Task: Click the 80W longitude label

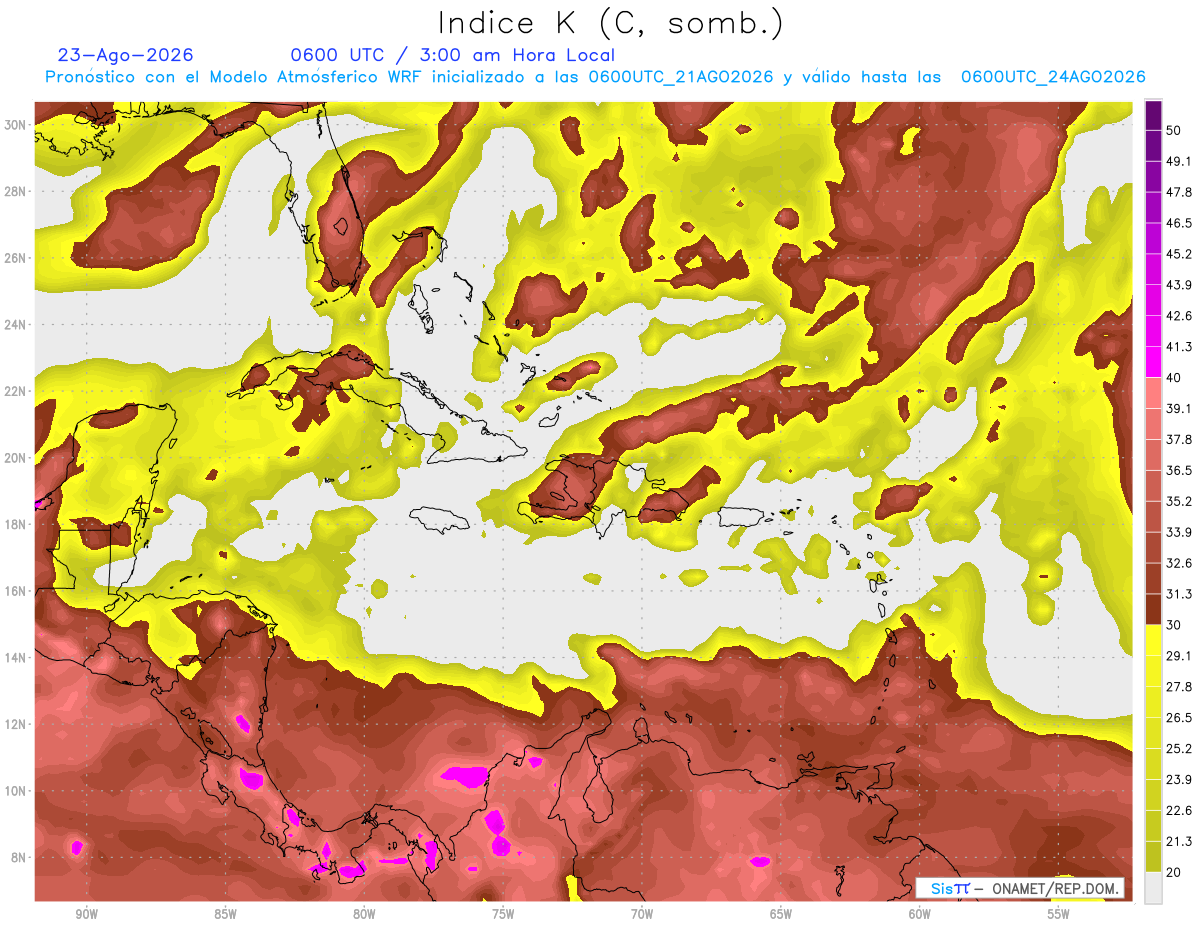Action: click(364, 914)
